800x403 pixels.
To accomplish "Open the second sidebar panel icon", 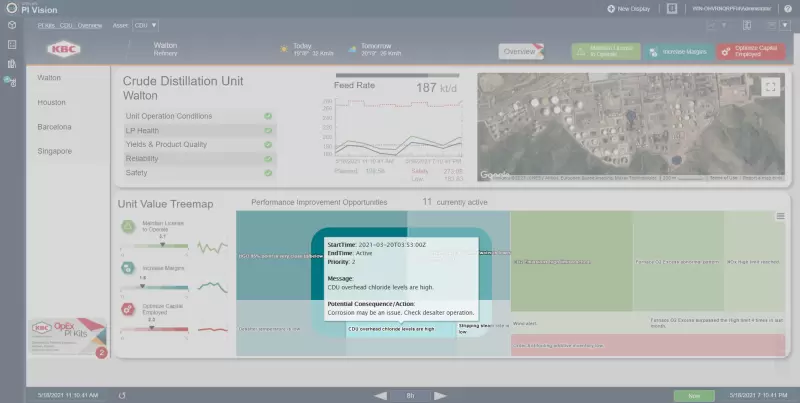I will click(x=12, y=45).
